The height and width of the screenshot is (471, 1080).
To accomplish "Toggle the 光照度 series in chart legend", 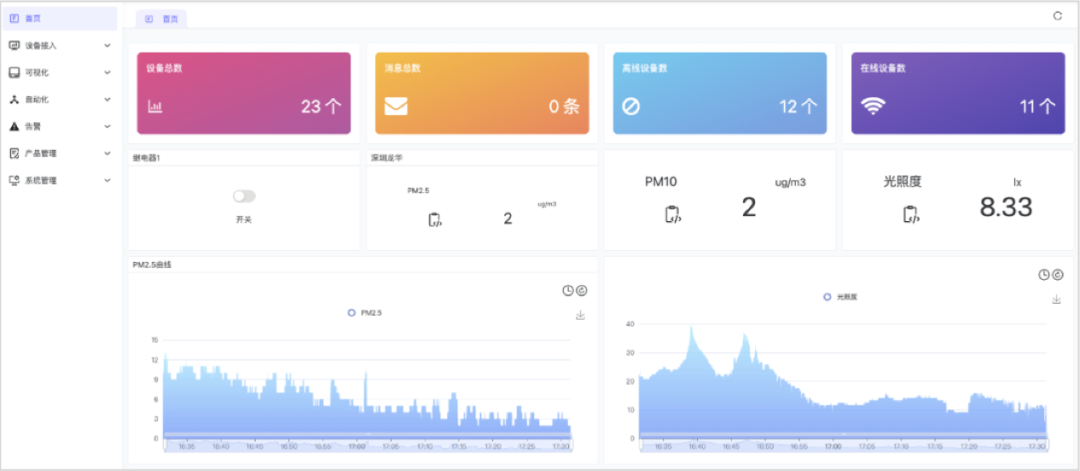I will (x=841, y=297).
